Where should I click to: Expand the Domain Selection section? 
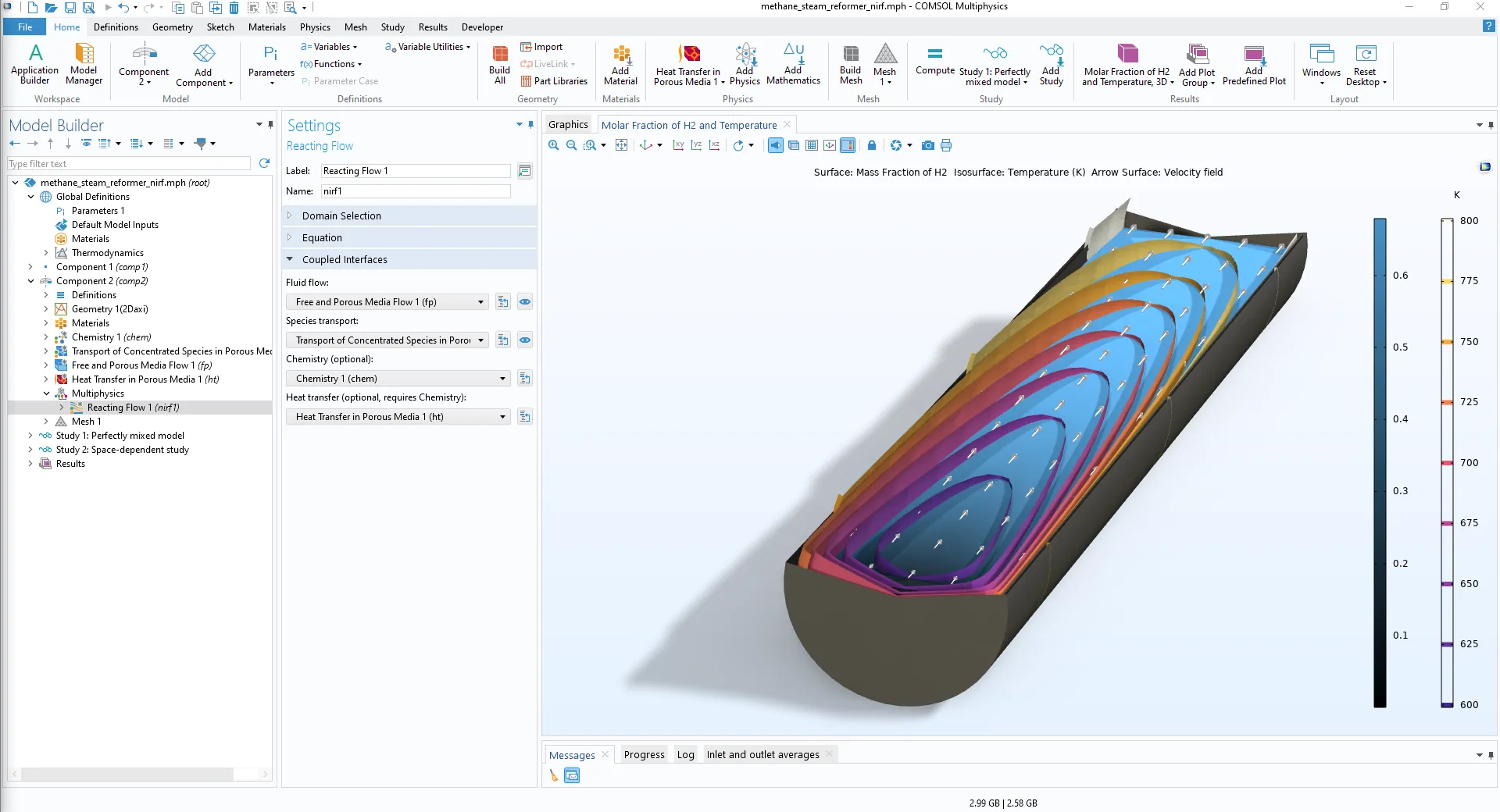pyautogui.click(x=290, y=215)
